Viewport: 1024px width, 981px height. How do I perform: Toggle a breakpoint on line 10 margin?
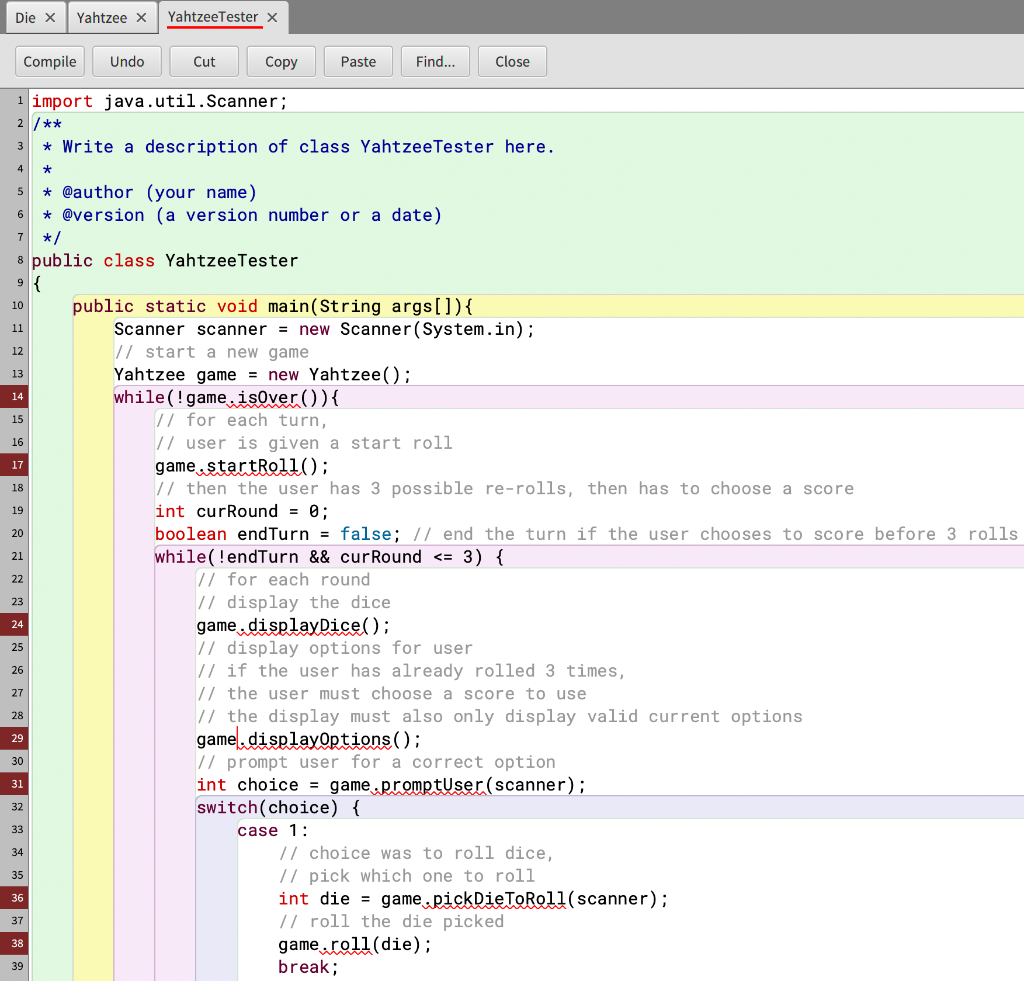(x=16, y=306)
